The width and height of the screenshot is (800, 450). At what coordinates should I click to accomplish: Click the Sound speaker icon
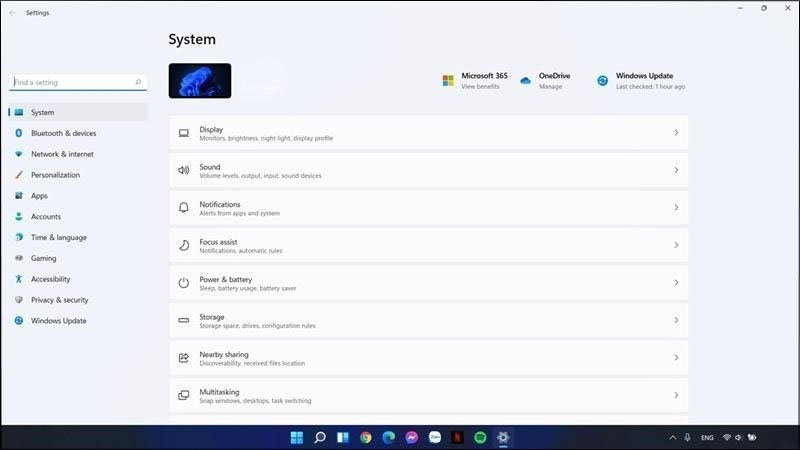pyautogui.click(x=183, y=170)
